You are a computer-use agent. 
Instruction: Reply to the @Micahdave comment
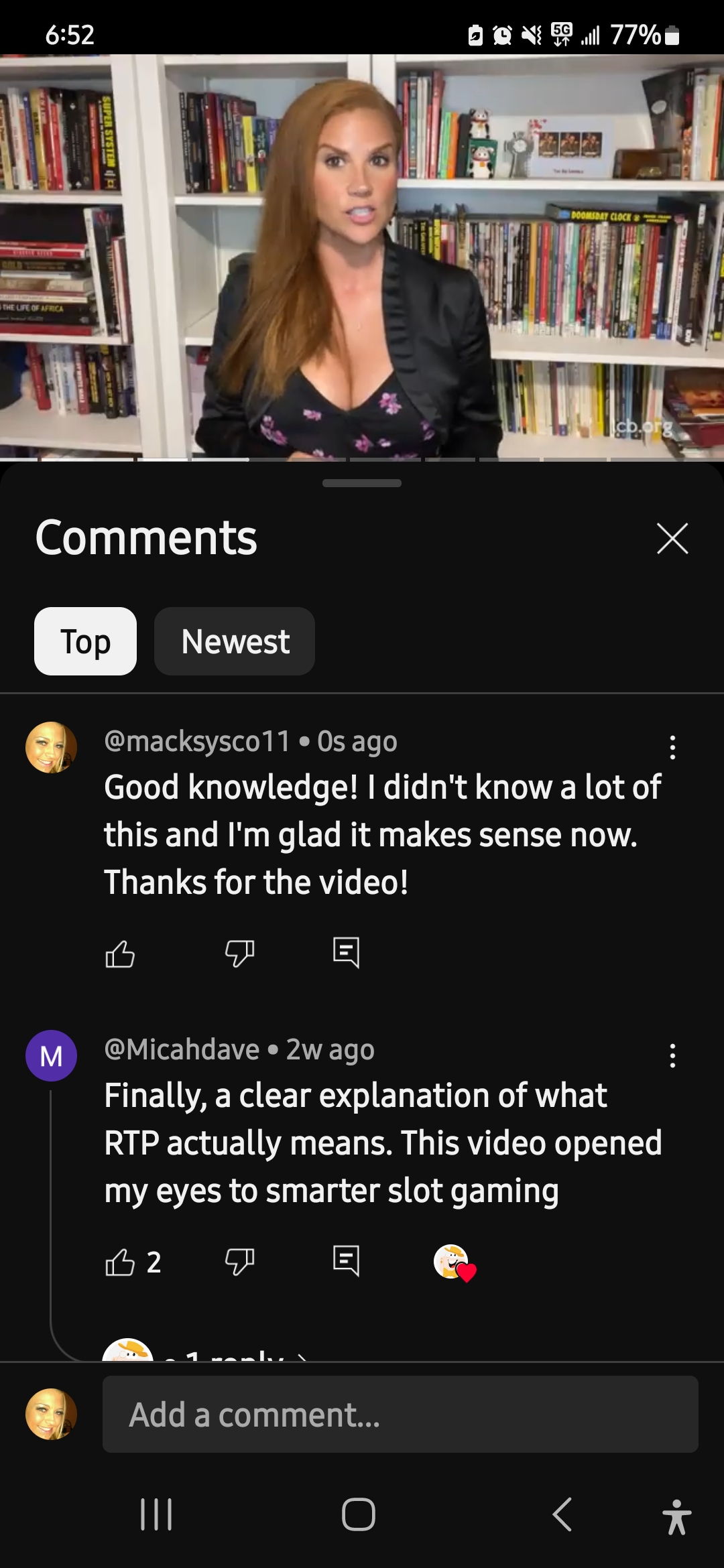click(x=346, y=1261)
